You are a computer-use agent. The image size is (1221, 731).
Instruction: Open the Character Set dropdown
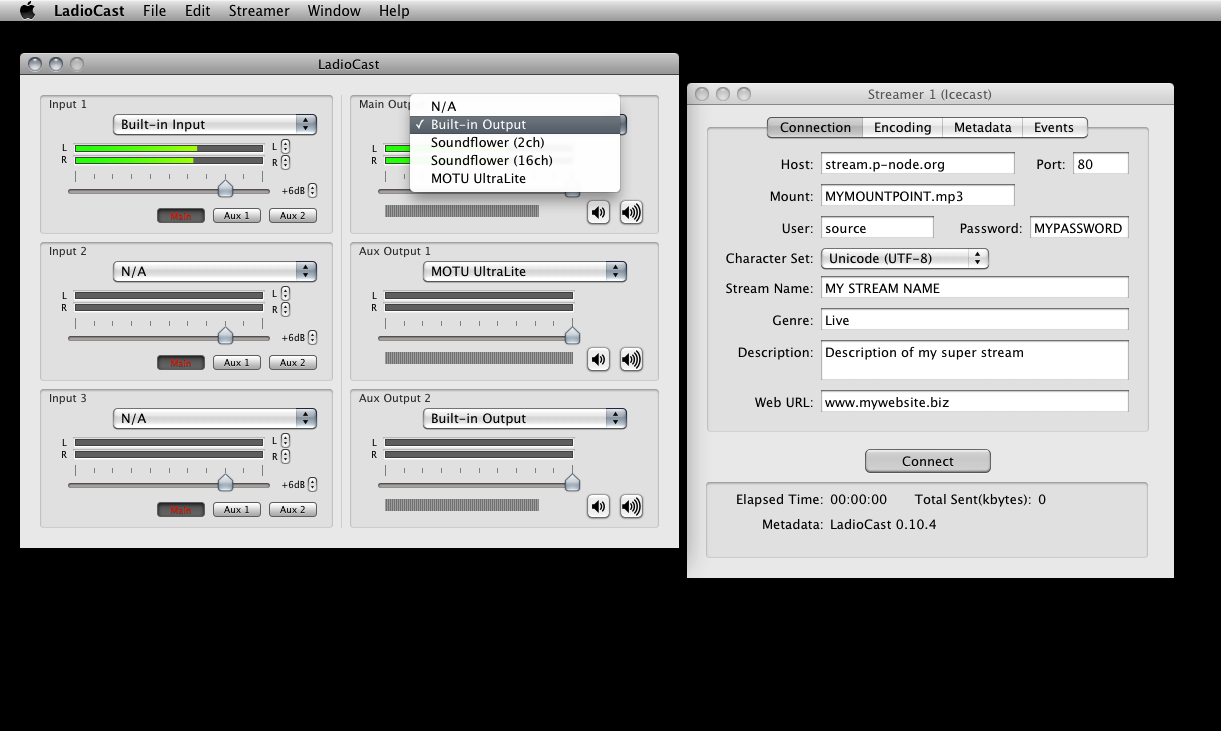tap(904, 259)
